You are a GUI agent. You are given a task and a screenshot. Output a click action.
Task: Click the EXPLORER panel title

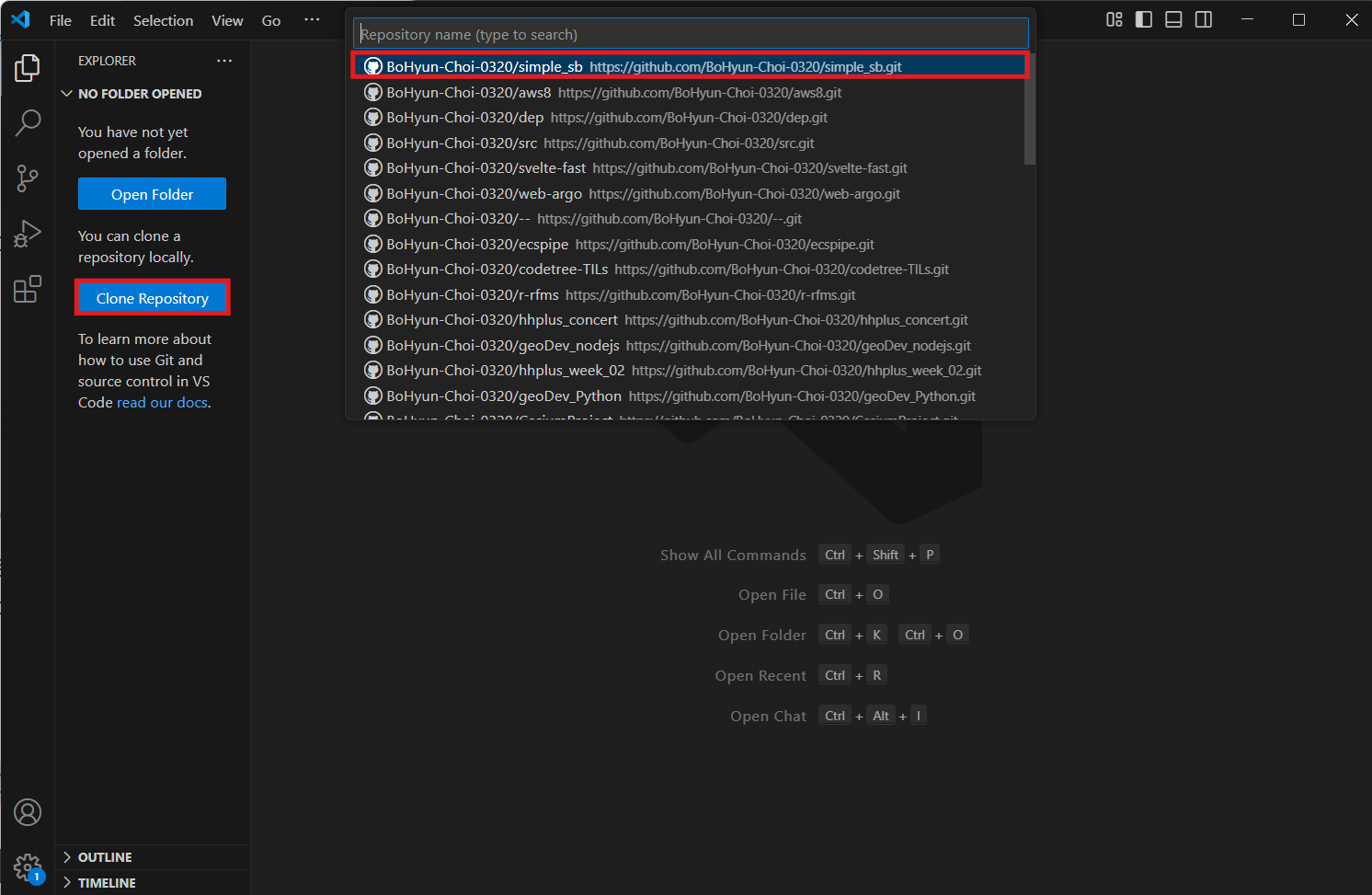tap(107, 61)
